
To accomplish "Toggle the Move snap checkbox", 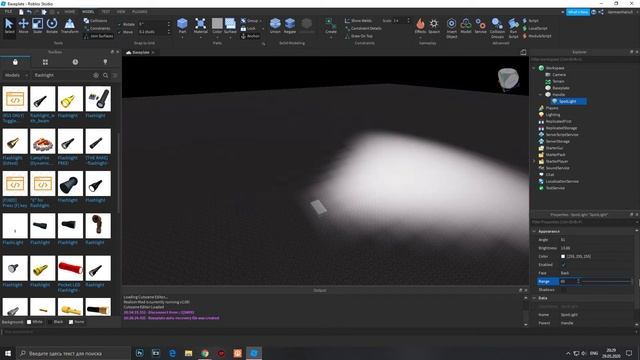I will [120, 32].
